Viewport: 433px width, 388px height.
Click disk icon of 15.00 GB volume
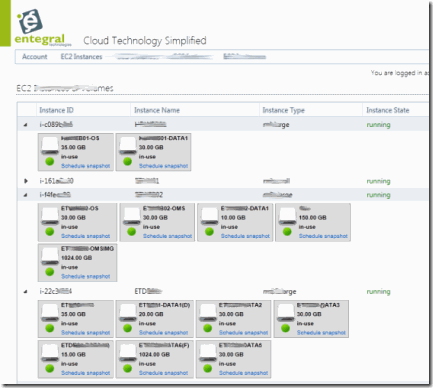coord(50,353)
